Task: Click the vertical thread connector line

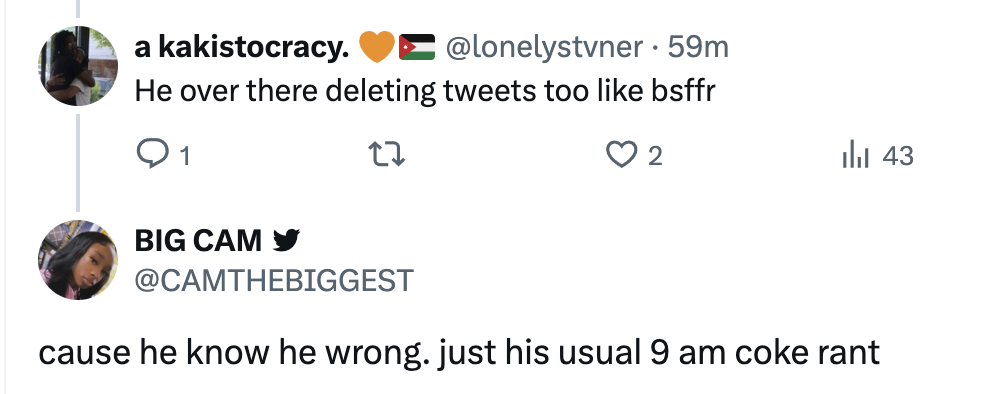Action: tap(78, 163)
